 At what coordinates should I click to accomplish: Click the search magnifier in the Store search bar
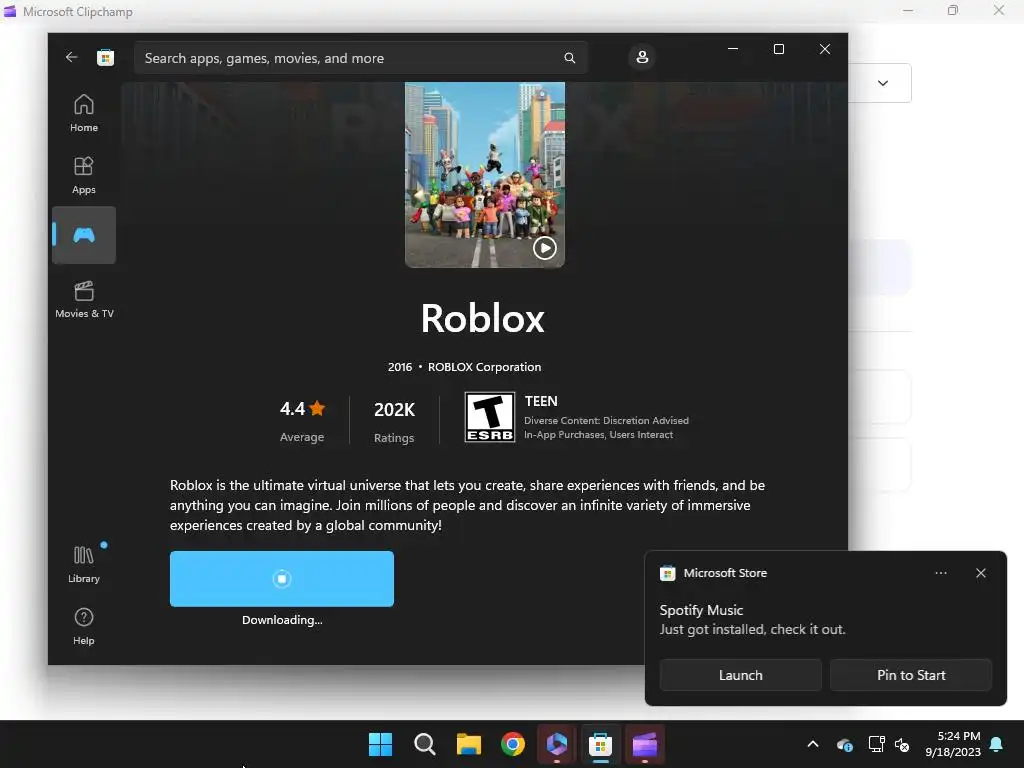[x=569, y=58]
